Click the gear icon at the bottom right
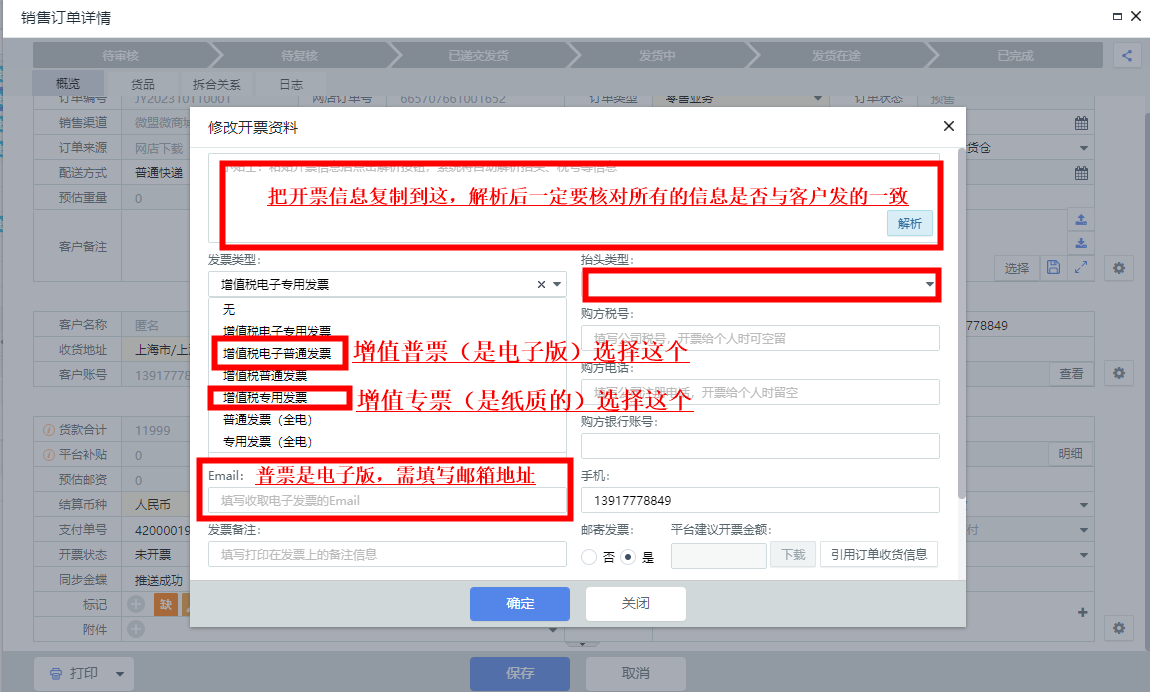Image resolution: width=1150 pixels, height=692 pixels. click(1119, 628)
